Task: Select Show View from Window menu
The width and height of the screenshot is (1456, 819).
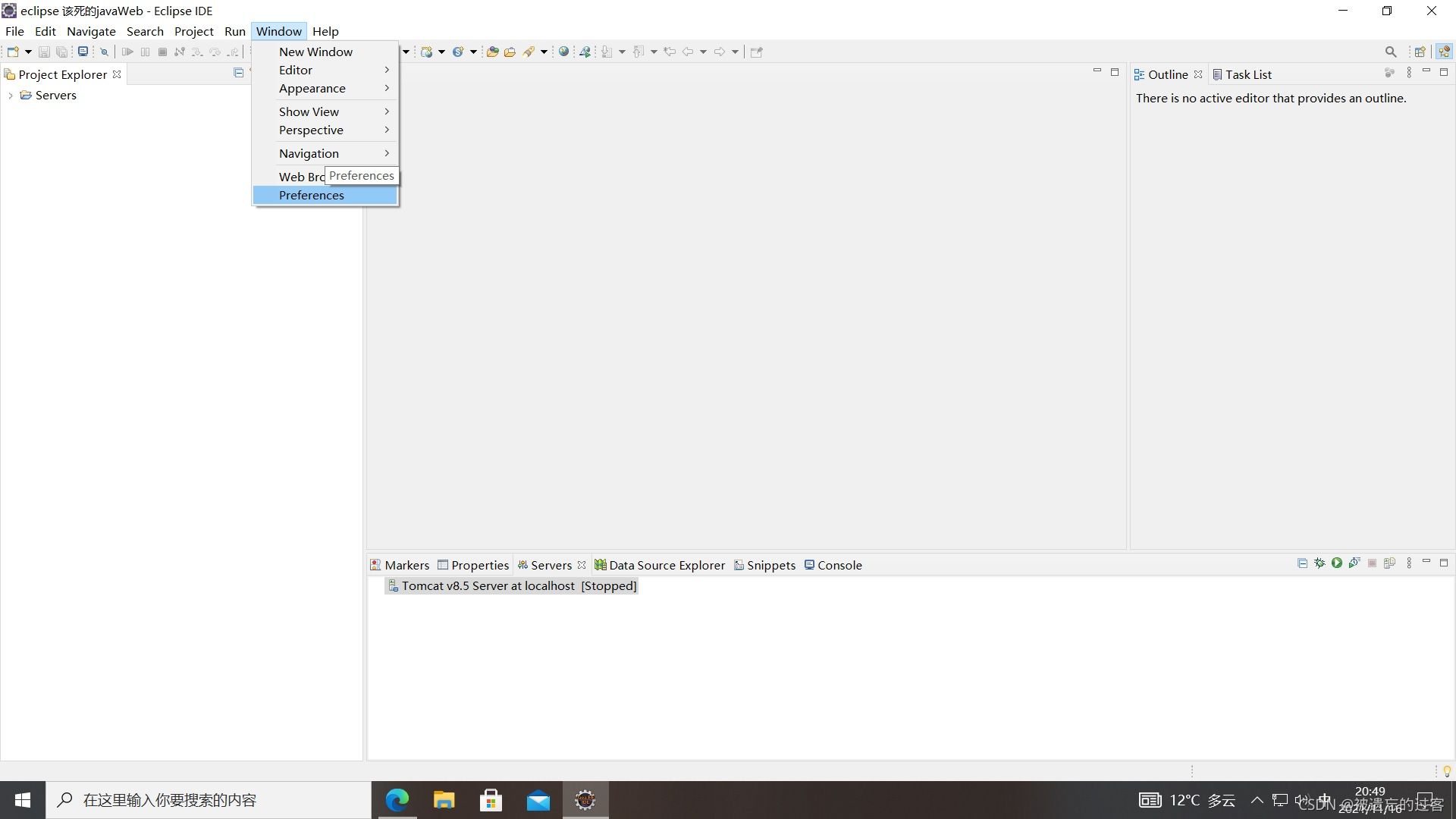Action: 308,111
